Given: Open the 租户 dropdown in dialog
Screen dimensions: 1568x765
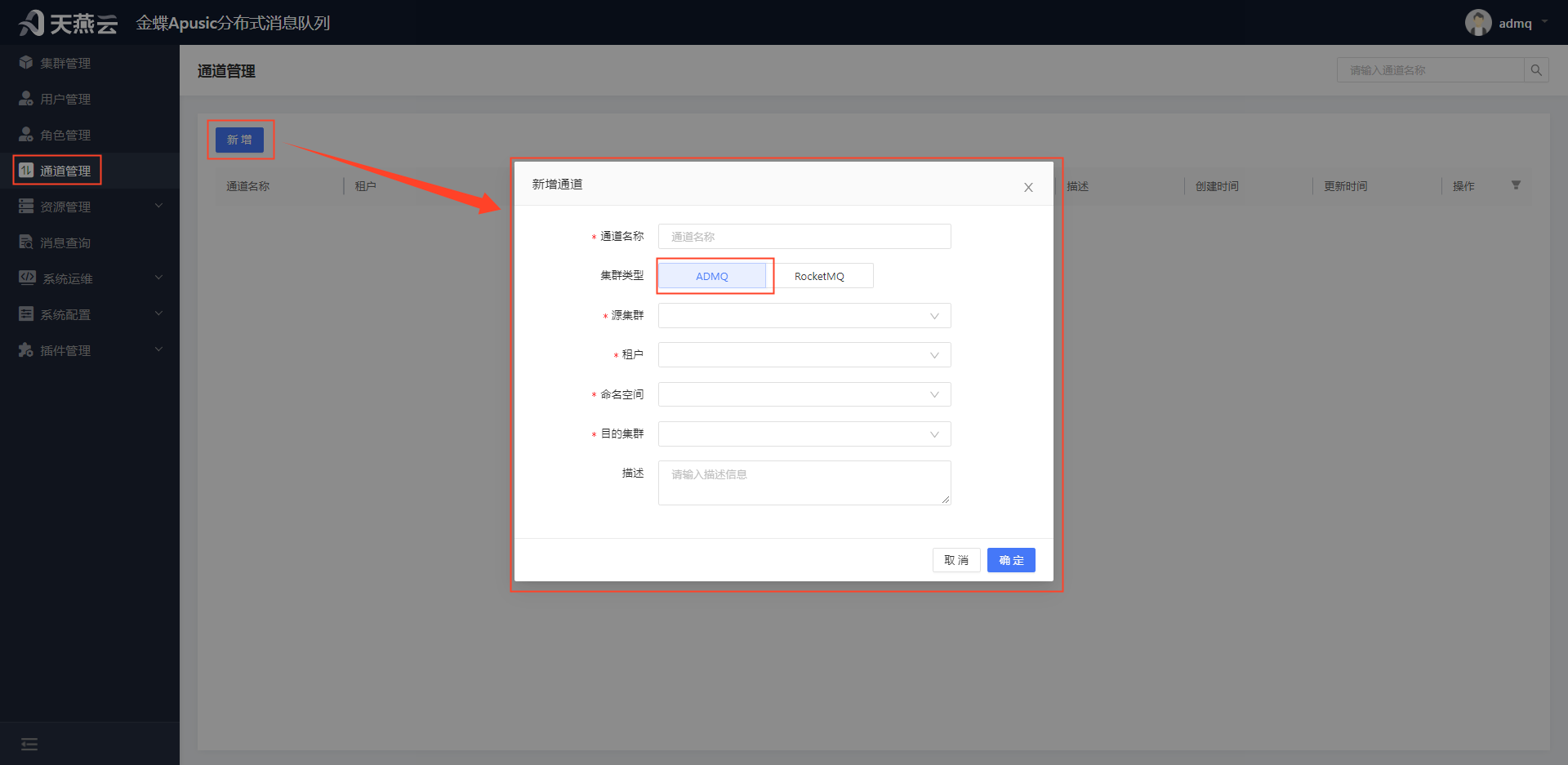Looking at the screenshot, I should coord(804,355).
